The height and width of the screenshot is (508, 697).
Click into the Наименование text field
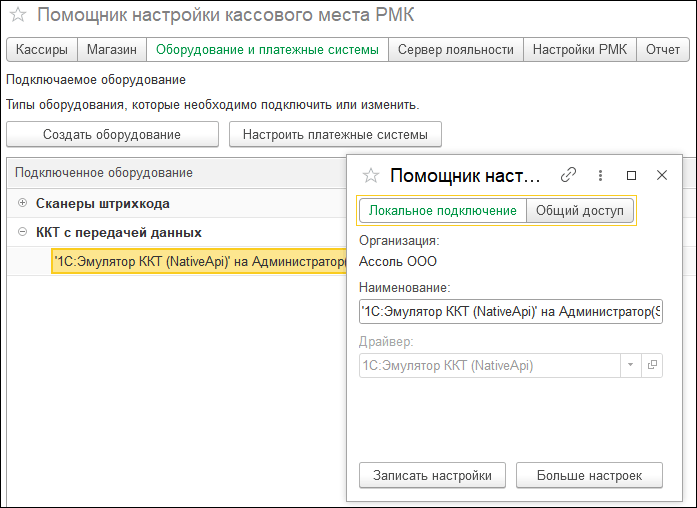click(510, 312)
